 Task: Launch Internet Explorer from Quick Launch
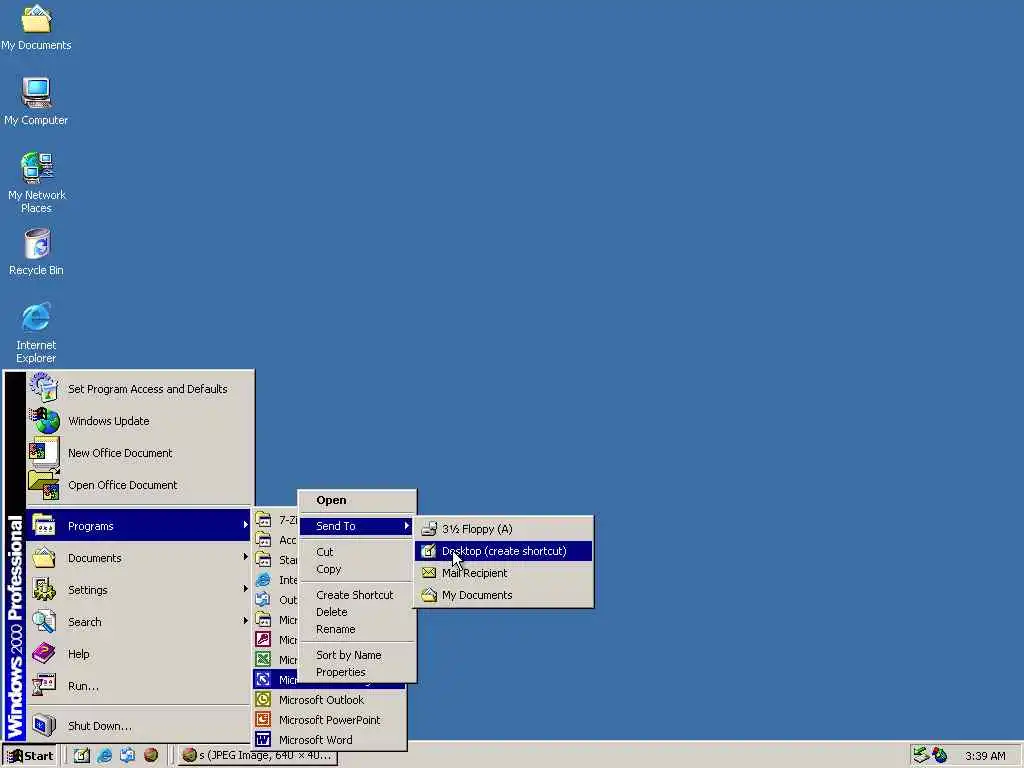pos(104,755)
